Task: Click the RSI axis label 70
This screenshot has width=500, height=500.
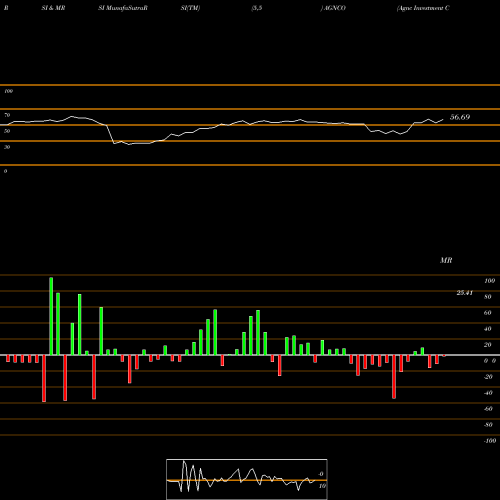Action: pyautogui.click(x=7, y=115)
